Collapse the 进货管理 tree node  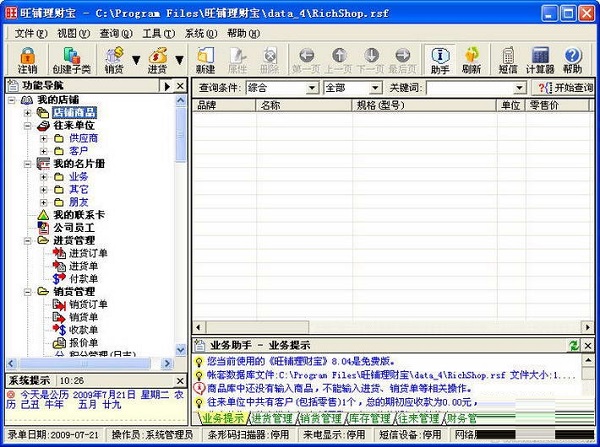click(x=28, y=241)
